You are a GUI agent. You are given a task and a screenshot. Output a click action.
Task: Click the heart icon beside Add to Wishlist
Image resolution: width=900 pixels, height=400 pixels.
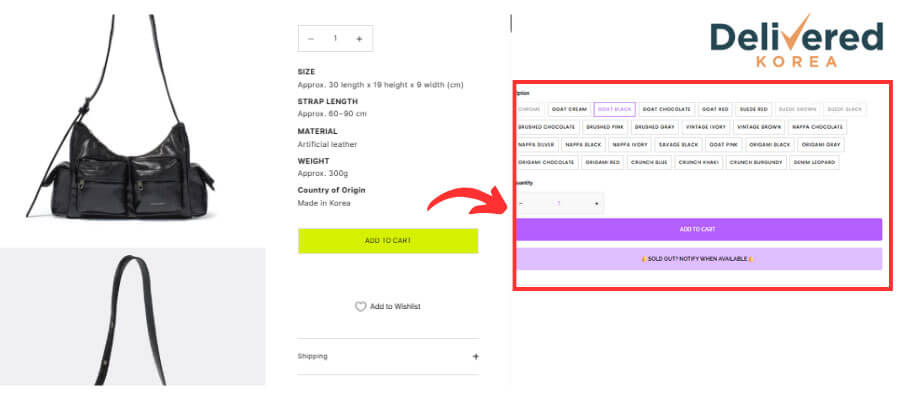click(x=360, y=307)
